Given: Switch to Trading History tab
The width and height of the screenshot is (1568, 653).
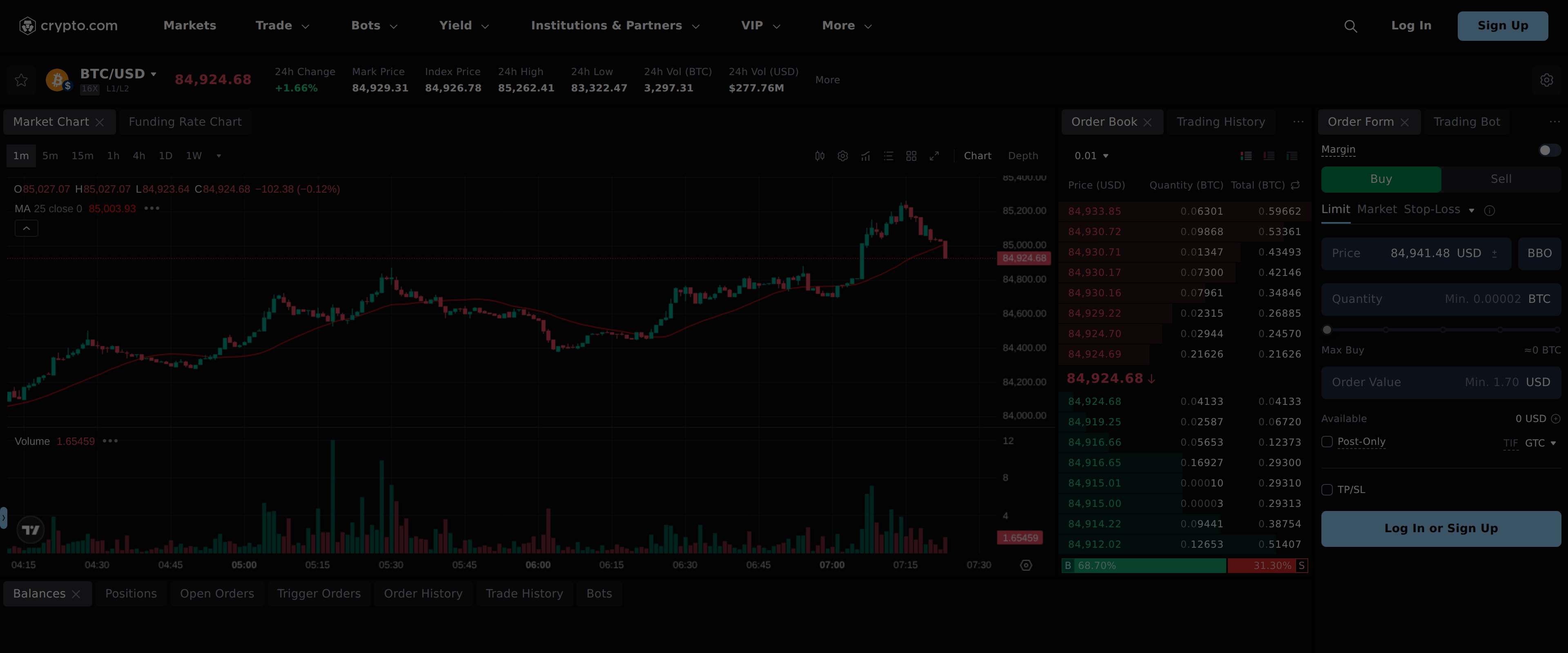Looking at the screenshot, I should click(x=1221, y=122).
